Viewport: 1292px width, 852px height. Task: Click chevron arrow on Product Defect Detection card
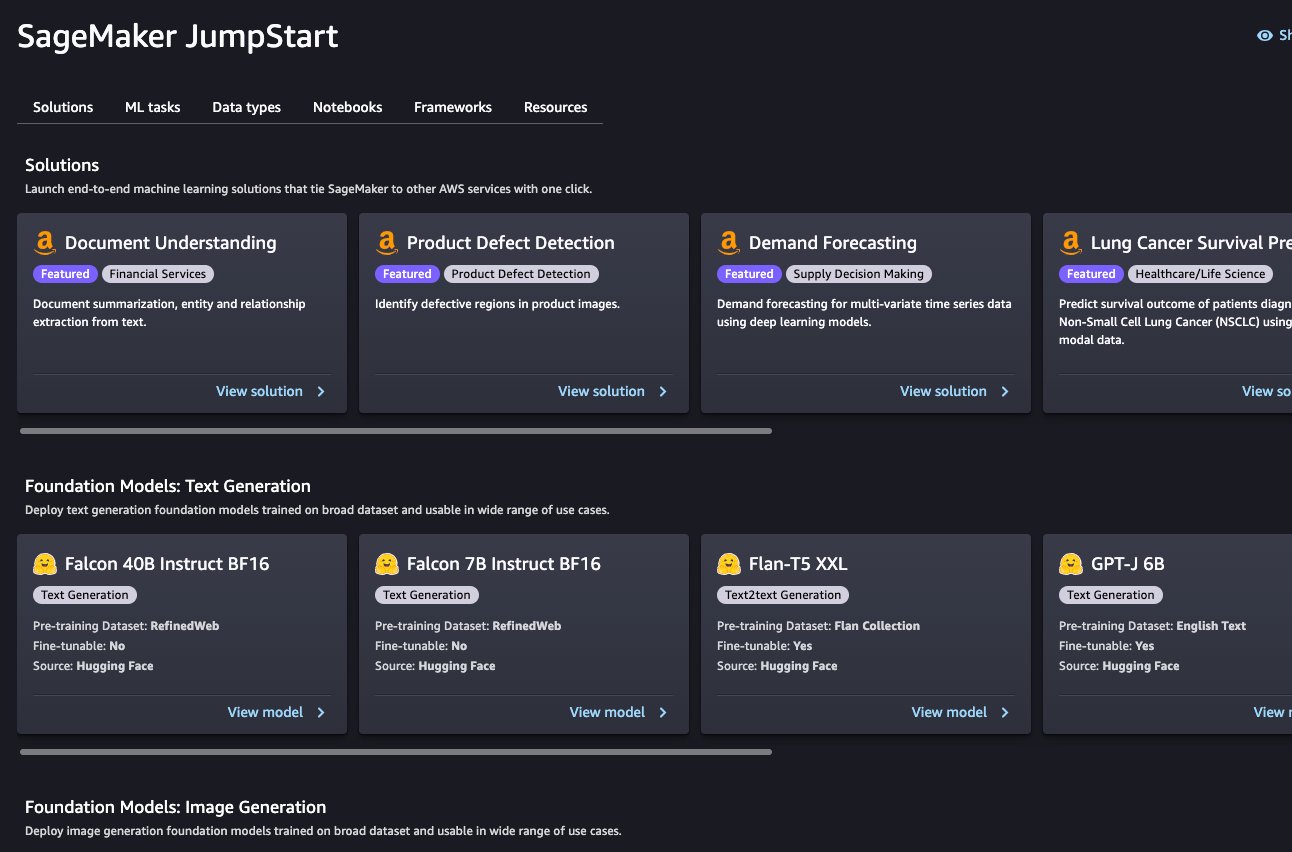(x=663, y=392)
